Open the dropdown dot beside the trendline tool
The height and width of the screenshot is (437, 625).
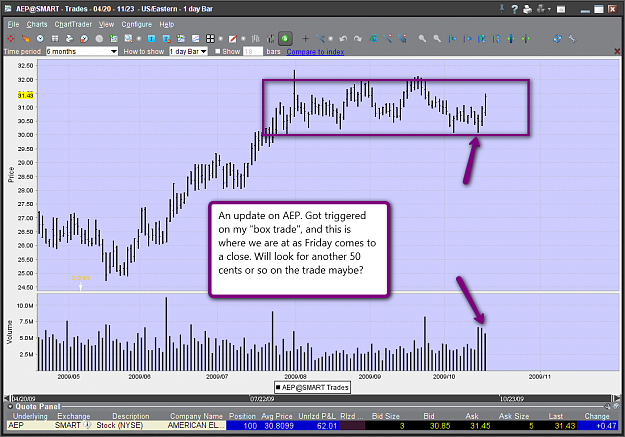click(x=330, y=39)
